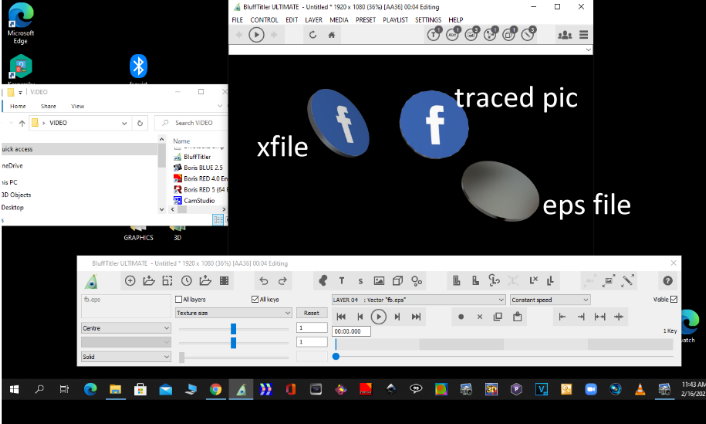Click the new show plus-circle icon

pyautogui.click(x=130, y=281)
